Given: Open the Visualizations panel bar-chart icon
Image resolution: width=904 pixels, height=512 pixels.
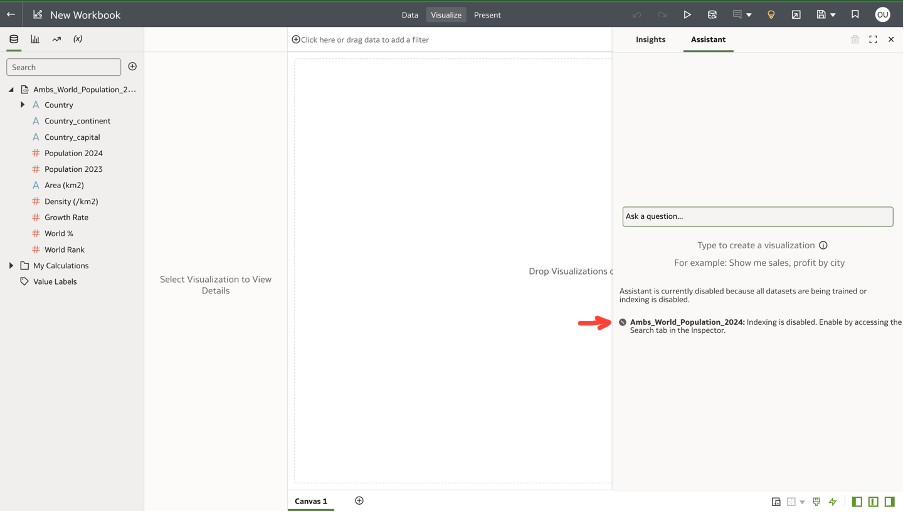Looking at the screenshot, I should pos(35,39).
